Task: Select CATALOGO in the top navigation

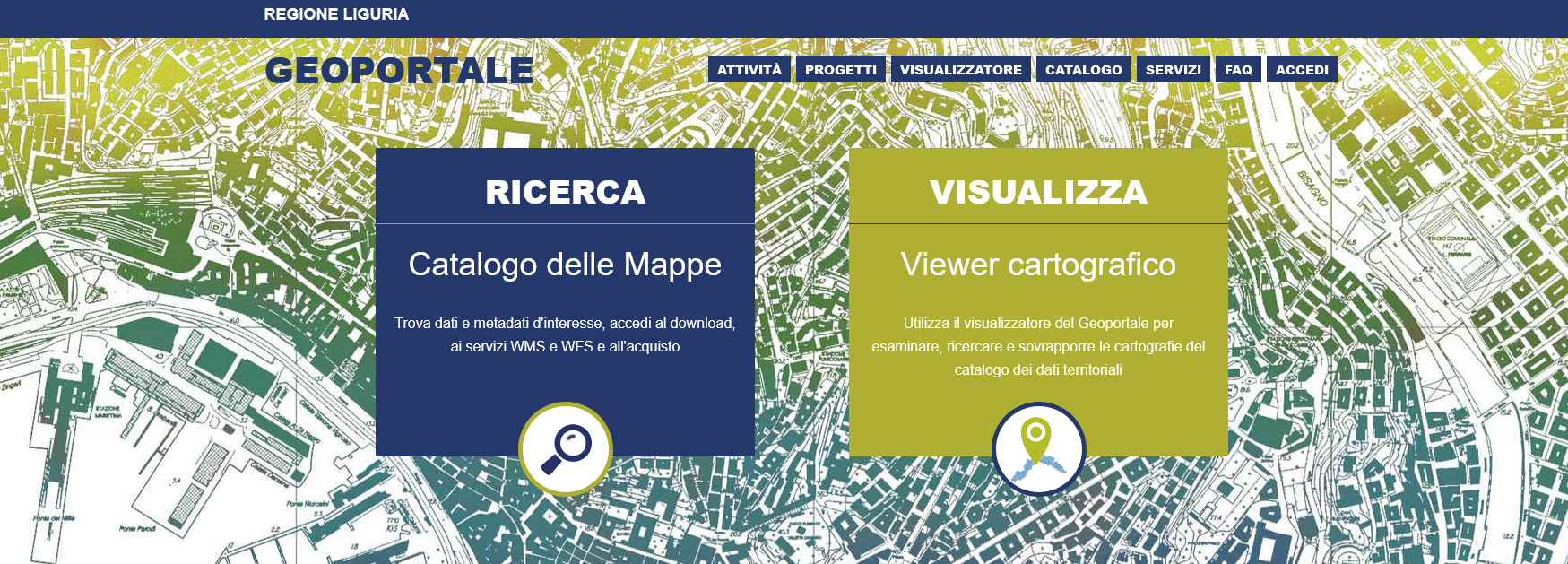Action: tap(1083, 69)
